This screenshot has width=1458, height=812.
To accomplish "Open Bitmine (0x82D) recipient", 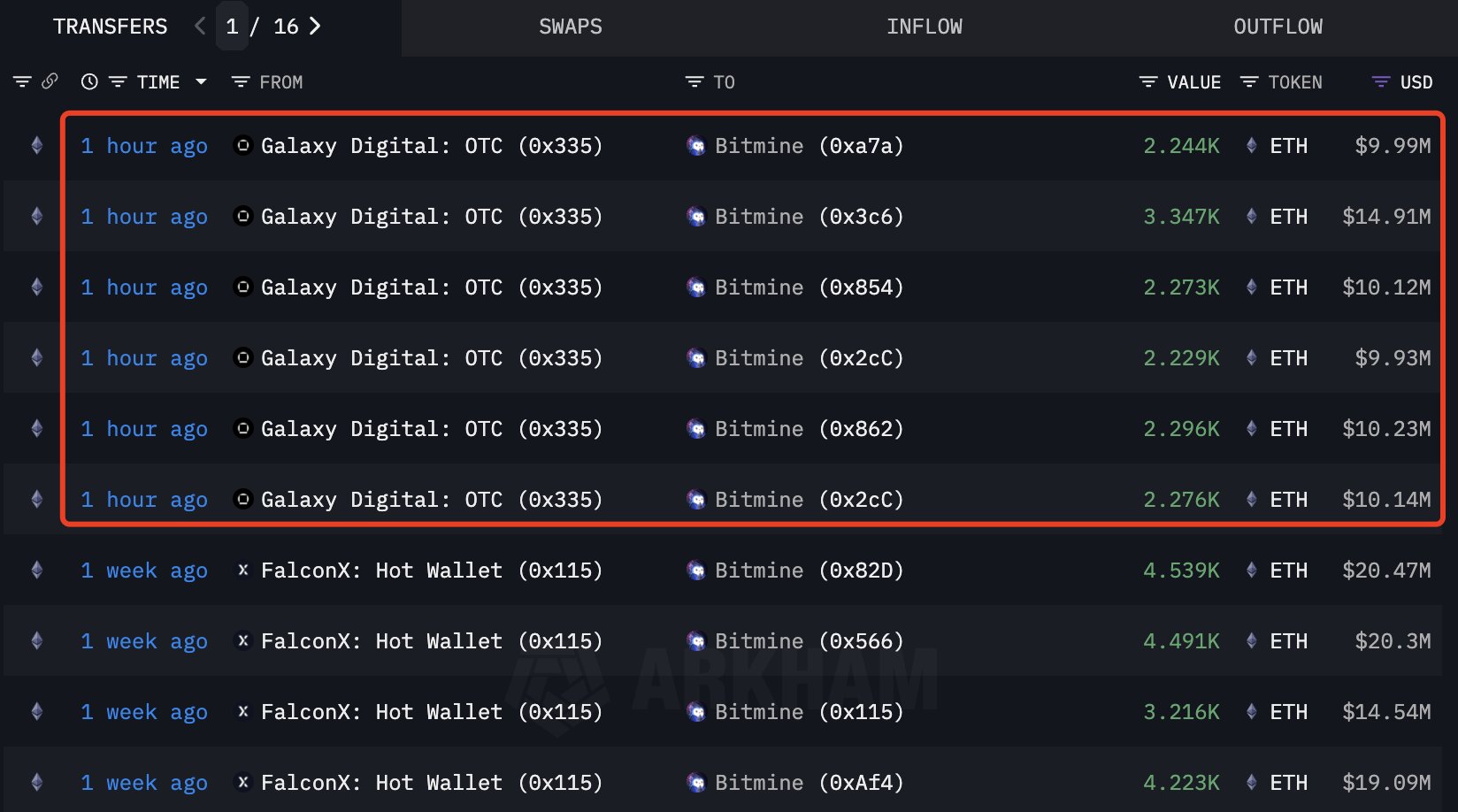I will click(x=810, y=571).
